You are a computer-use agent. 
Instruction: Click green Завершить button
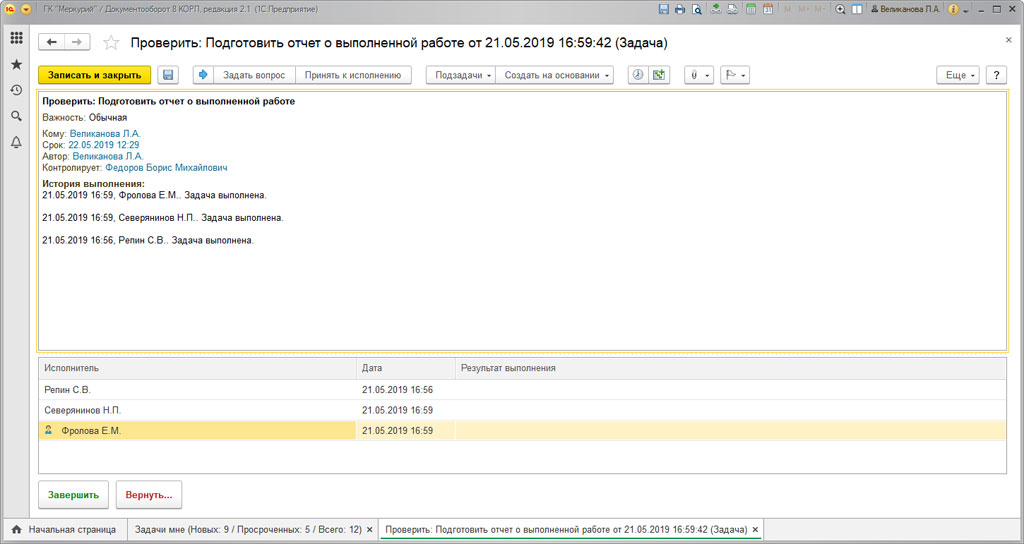point(73,495)
